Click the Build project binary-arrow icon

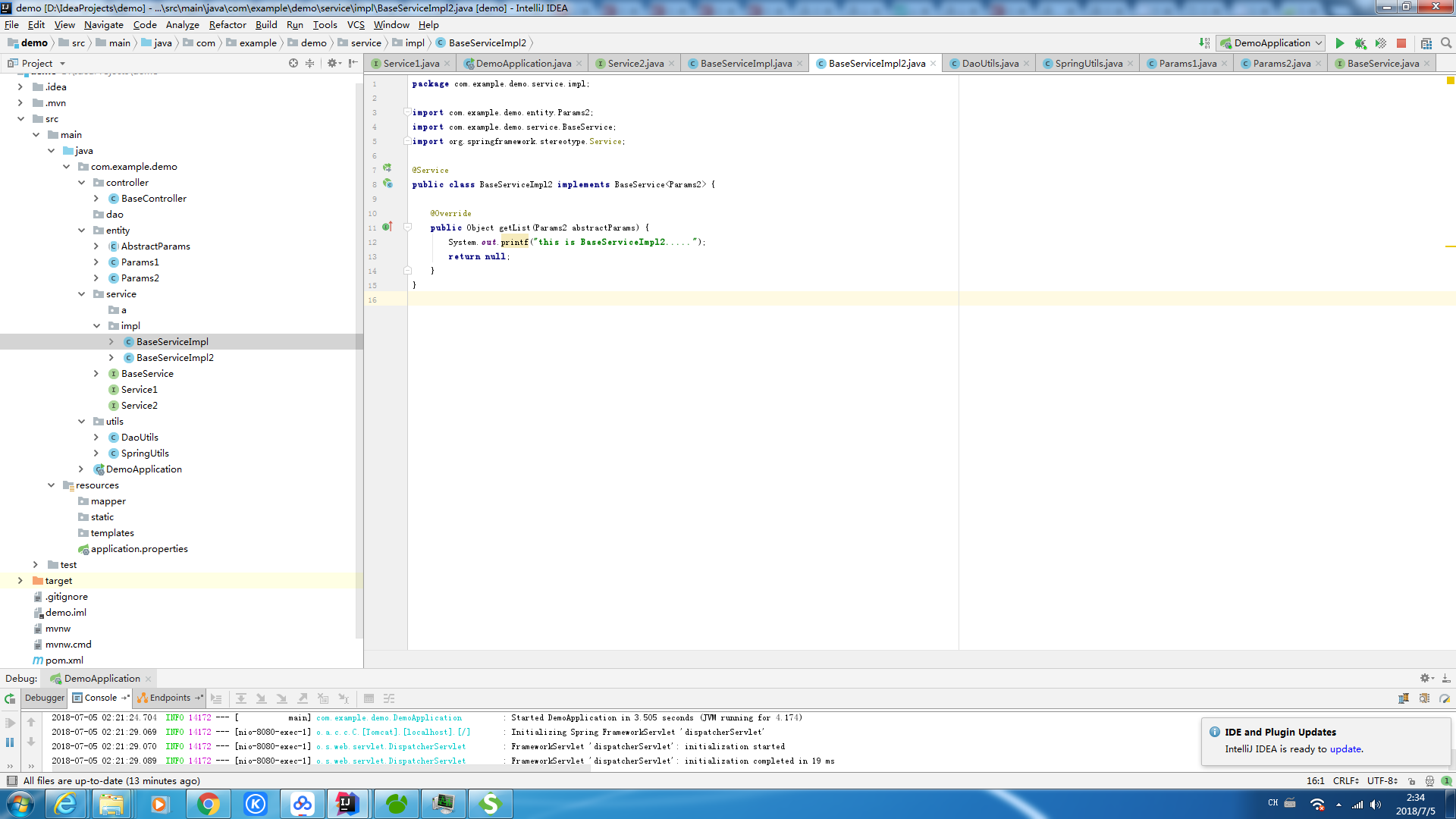[1204, 43]
